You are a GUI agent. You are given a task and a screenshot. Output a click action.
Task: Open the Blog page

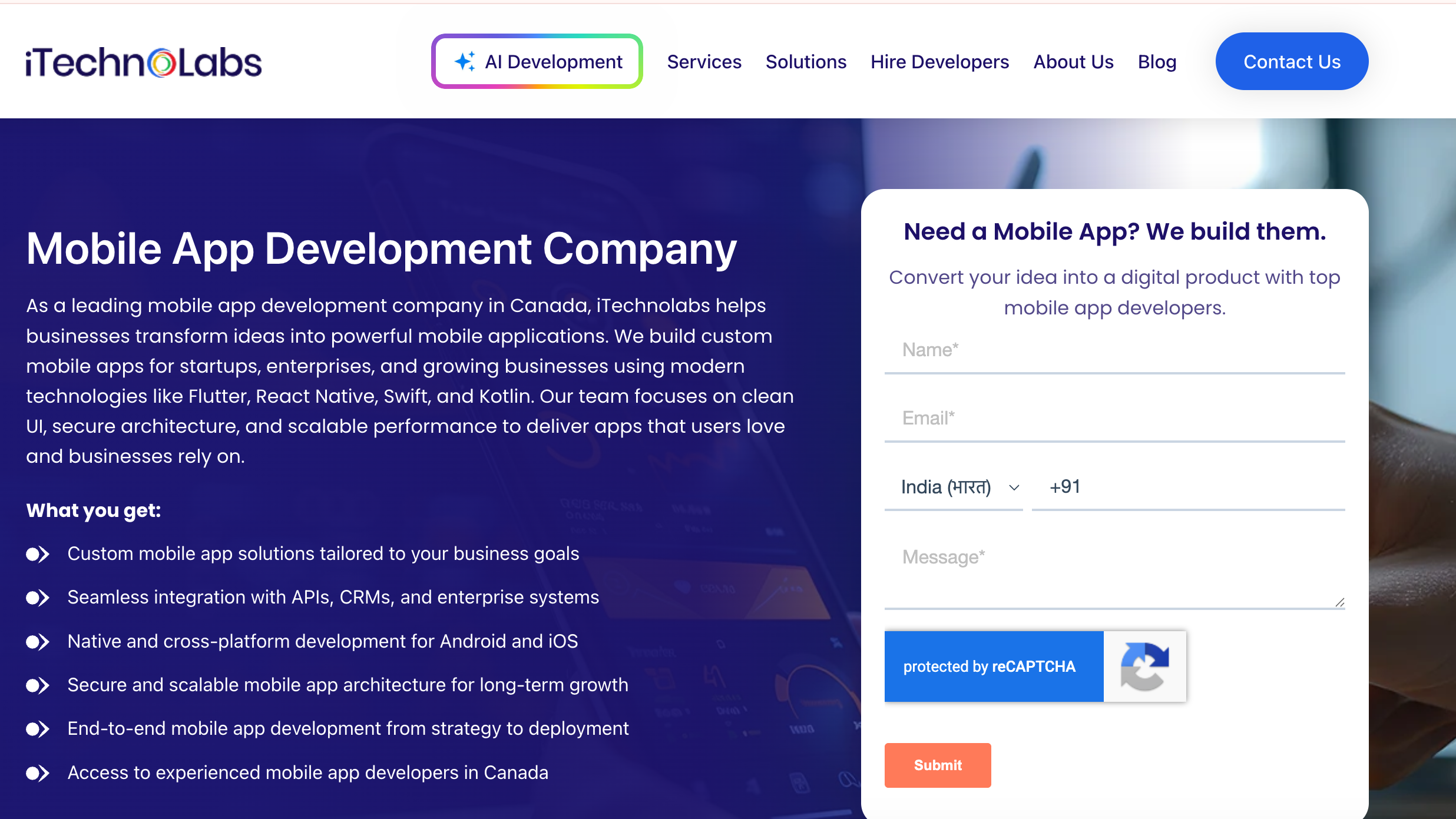pos(1157,62)
